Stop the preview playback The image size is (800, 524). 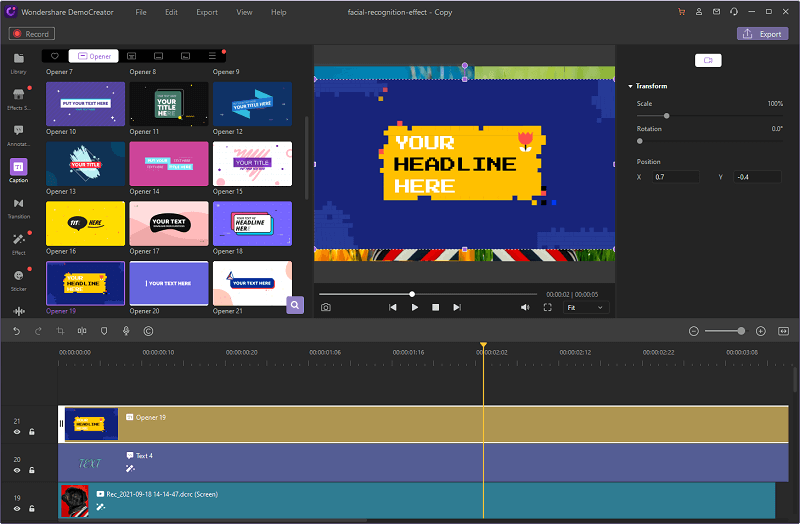435,307
